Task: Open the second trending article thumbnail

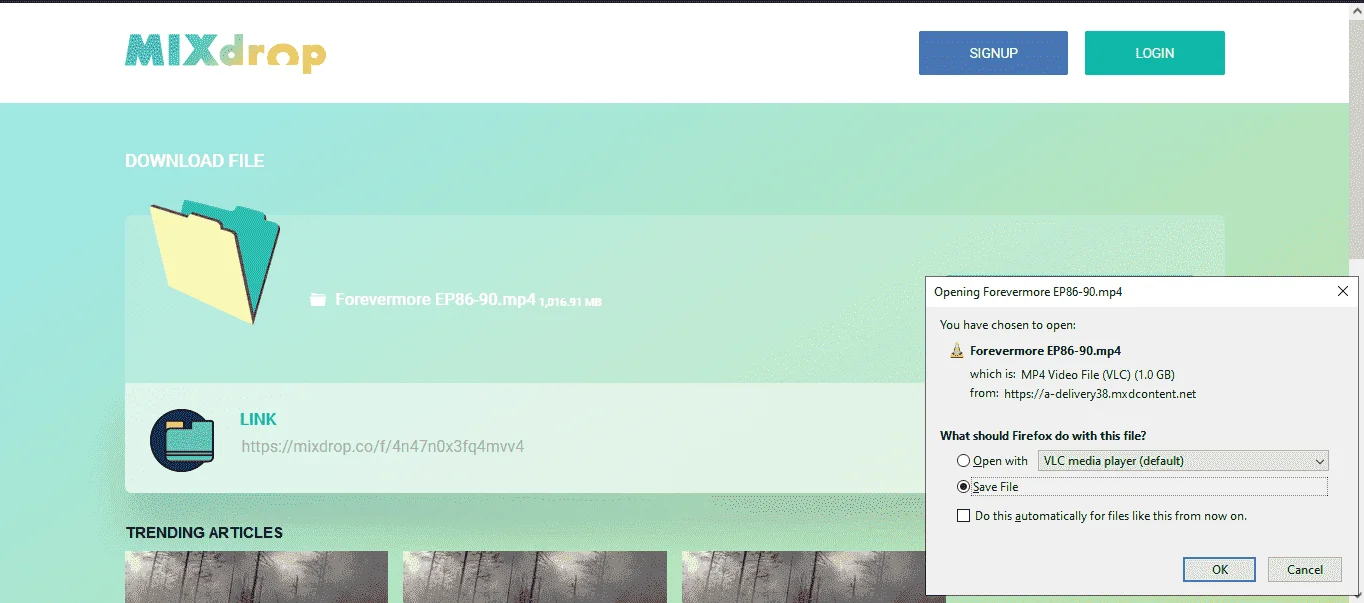Action: 534,577
